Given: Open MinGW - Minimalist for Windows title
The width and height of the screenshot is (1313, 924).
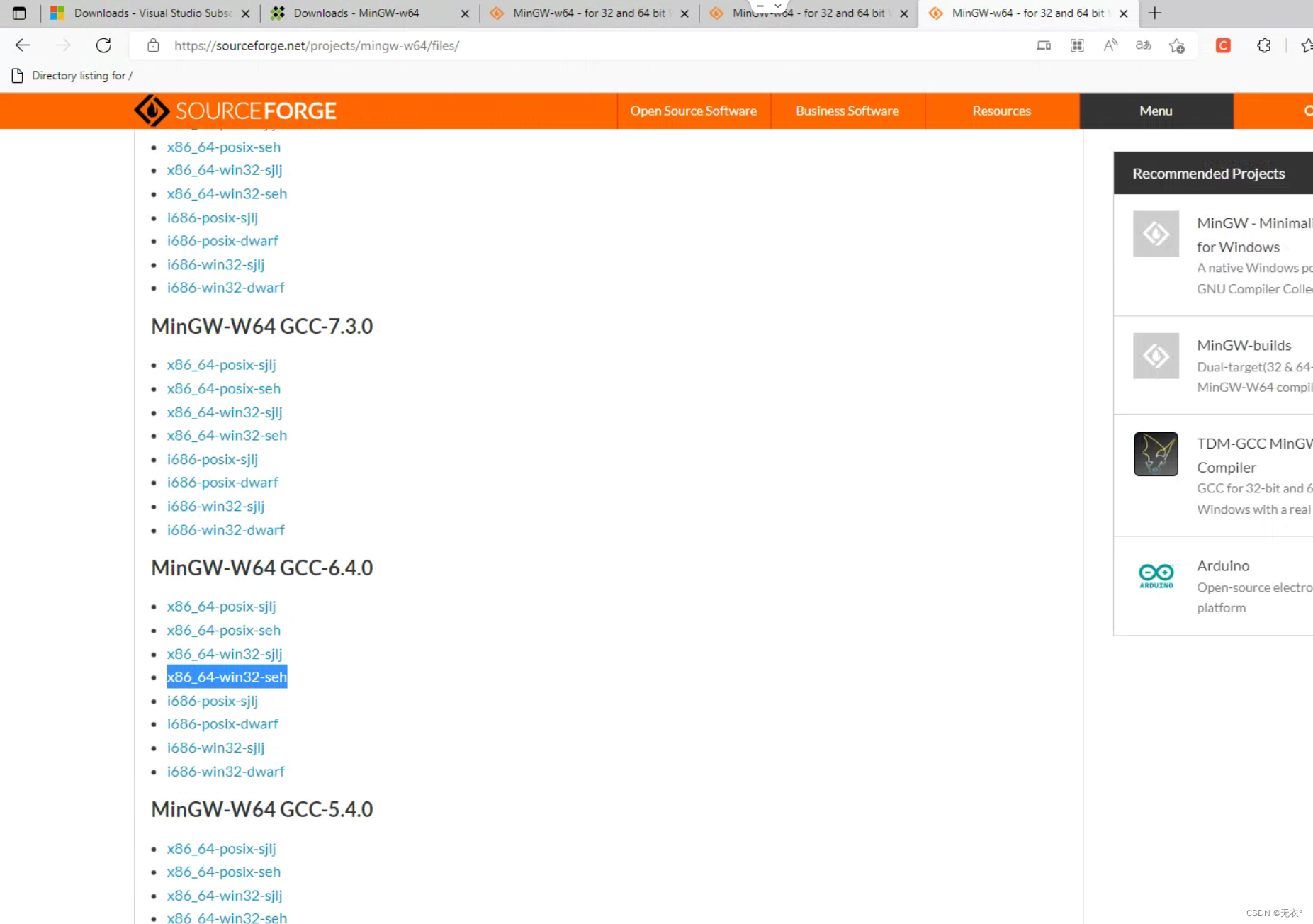Looking at the screenshot, I should pyautogui.click(x=1254, y=235).
